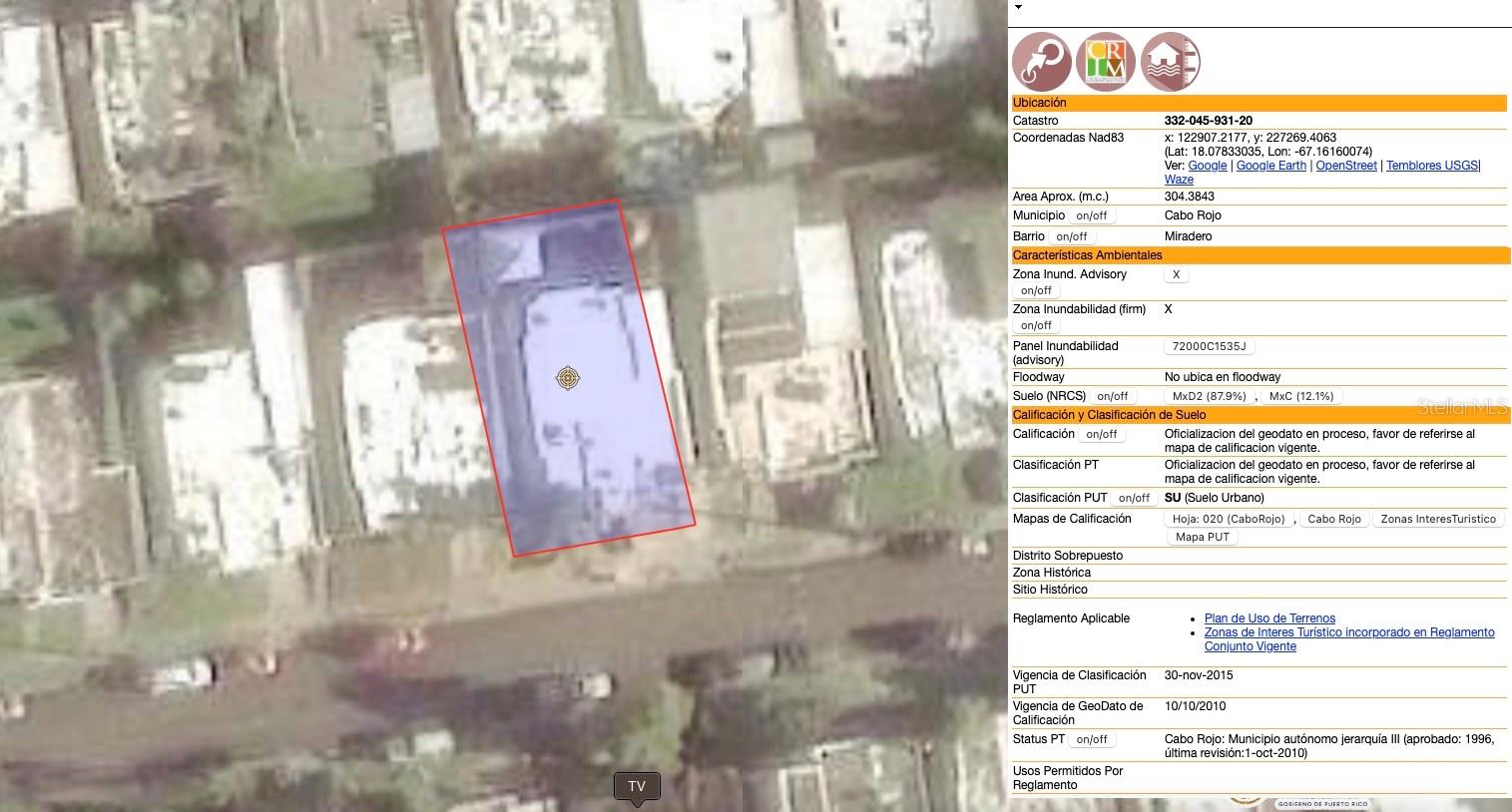
Task: Toggle Suelo (NRCS) layer on/off
Action: tap(1112, 396)
